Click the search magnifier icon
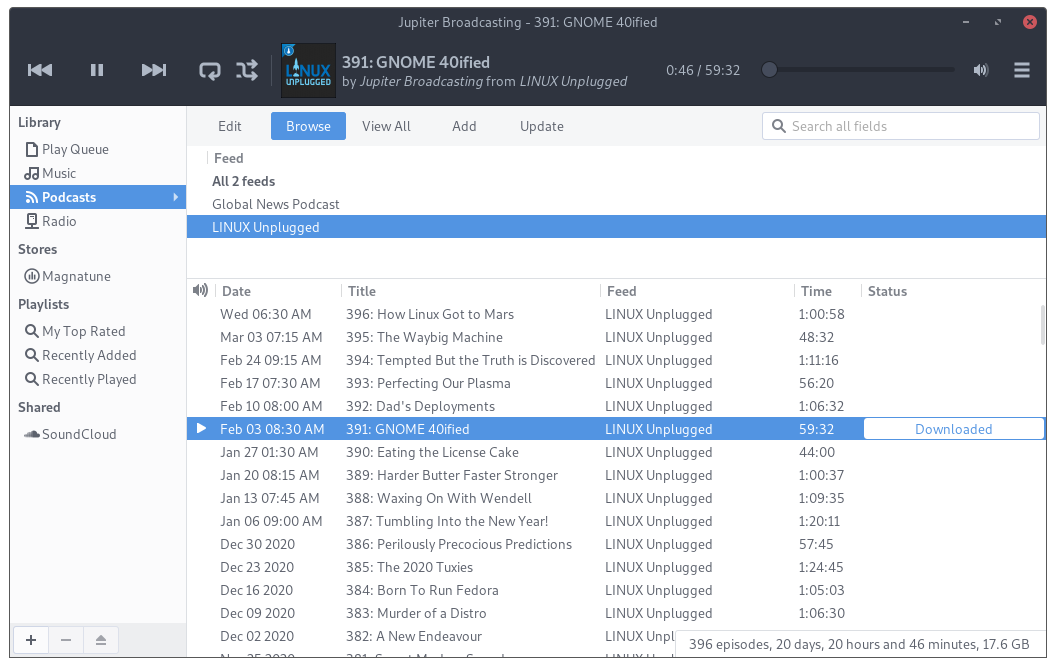This screenshot has height=667, width=1056. pyautogui.click(x=779, y=126)
